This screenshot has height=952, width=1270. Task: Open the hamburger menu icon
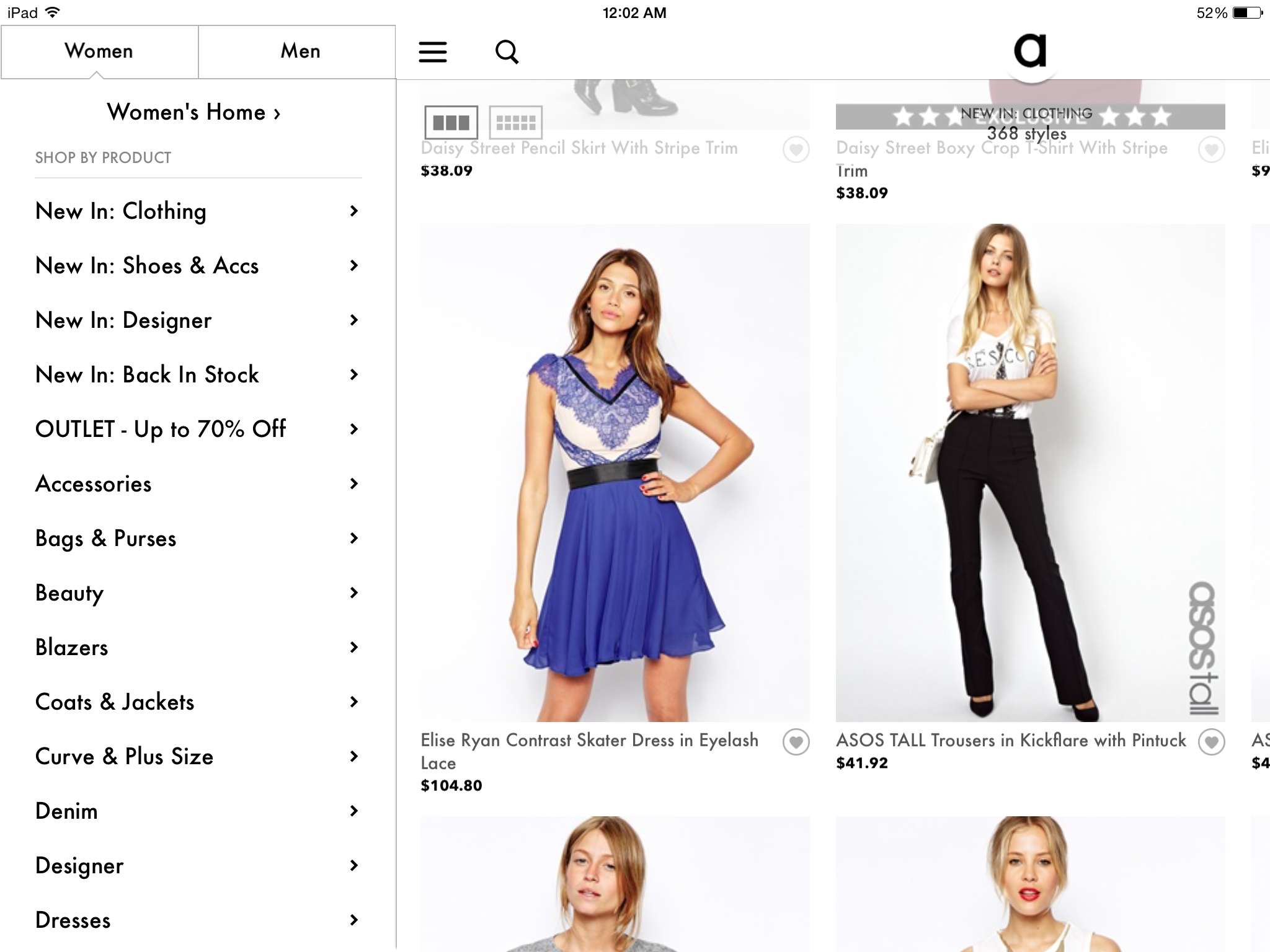click(433, 52)
